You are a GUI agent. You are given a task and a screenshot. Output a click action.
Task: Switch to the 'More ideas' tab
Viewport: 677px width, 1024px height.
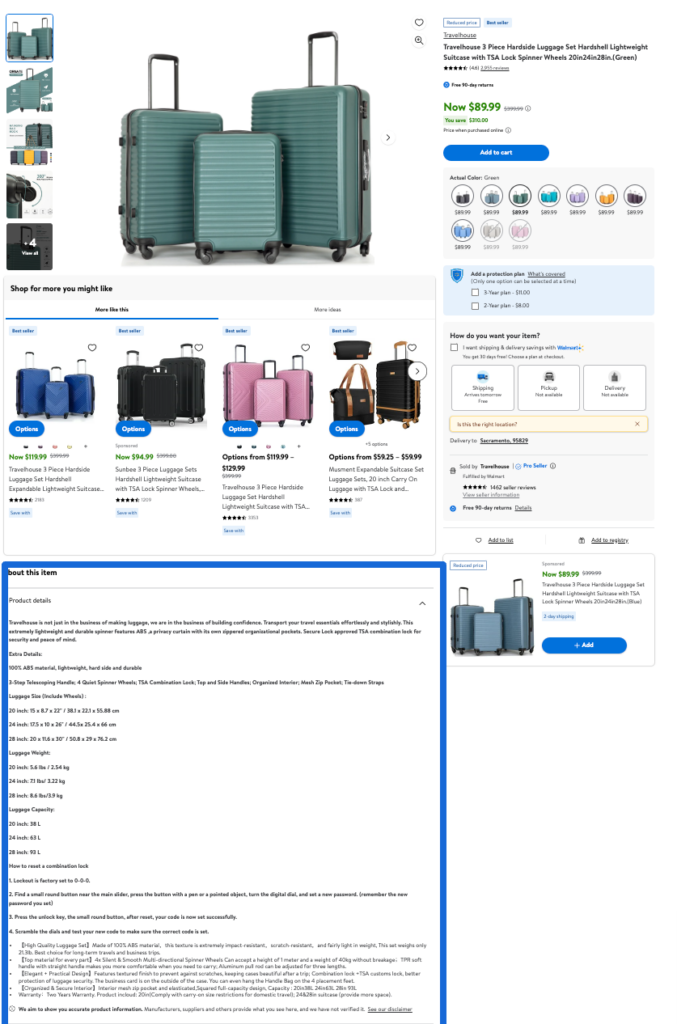pyautogui.click(x=327, y=310)
